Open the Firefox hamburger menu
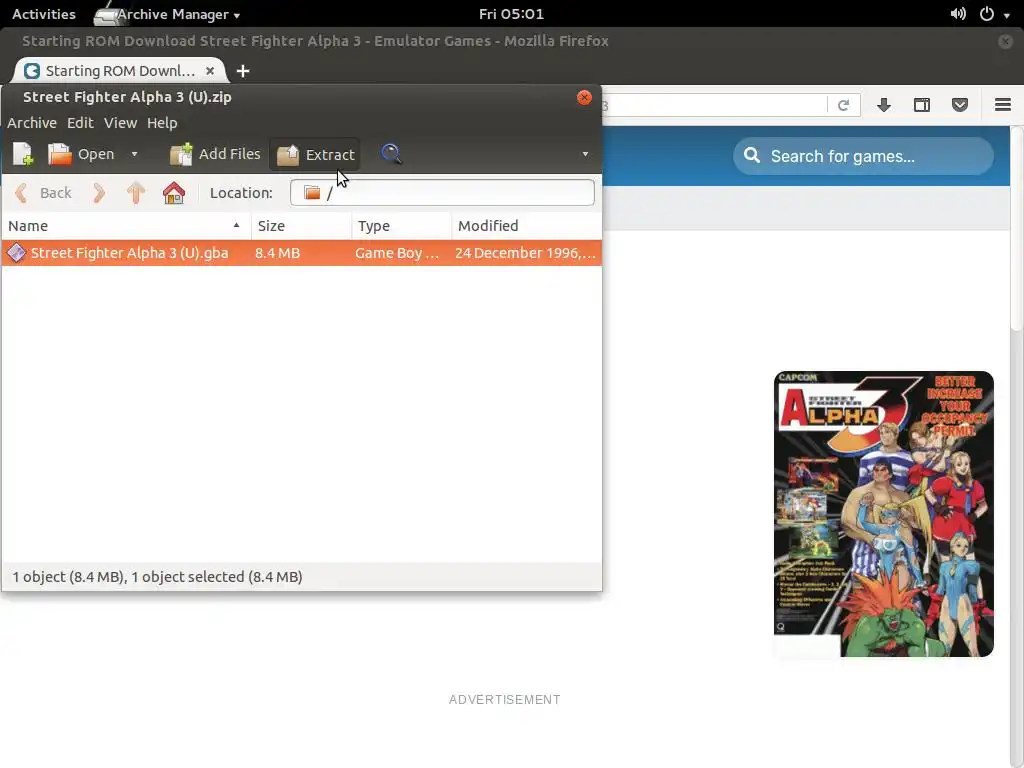This screenshot has height=768, width=1024. (x=1003, y=105)
